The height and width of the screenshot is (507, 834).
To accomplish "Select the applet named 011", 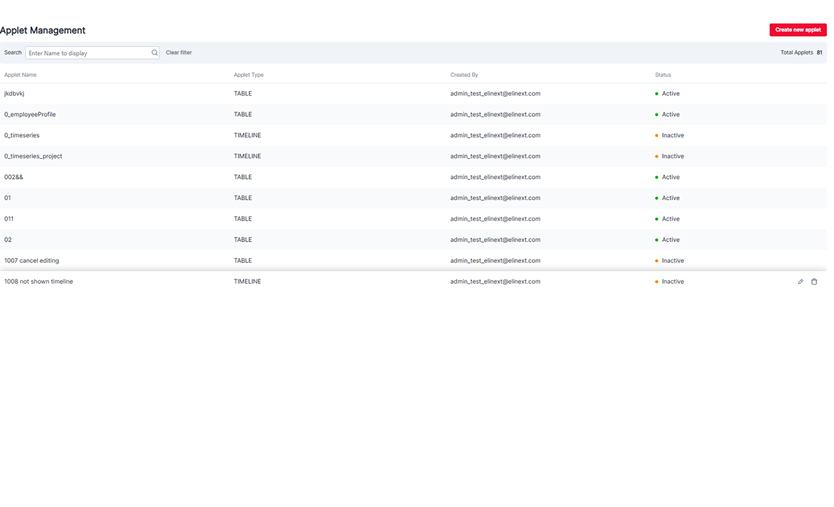I will pos(9,219).
